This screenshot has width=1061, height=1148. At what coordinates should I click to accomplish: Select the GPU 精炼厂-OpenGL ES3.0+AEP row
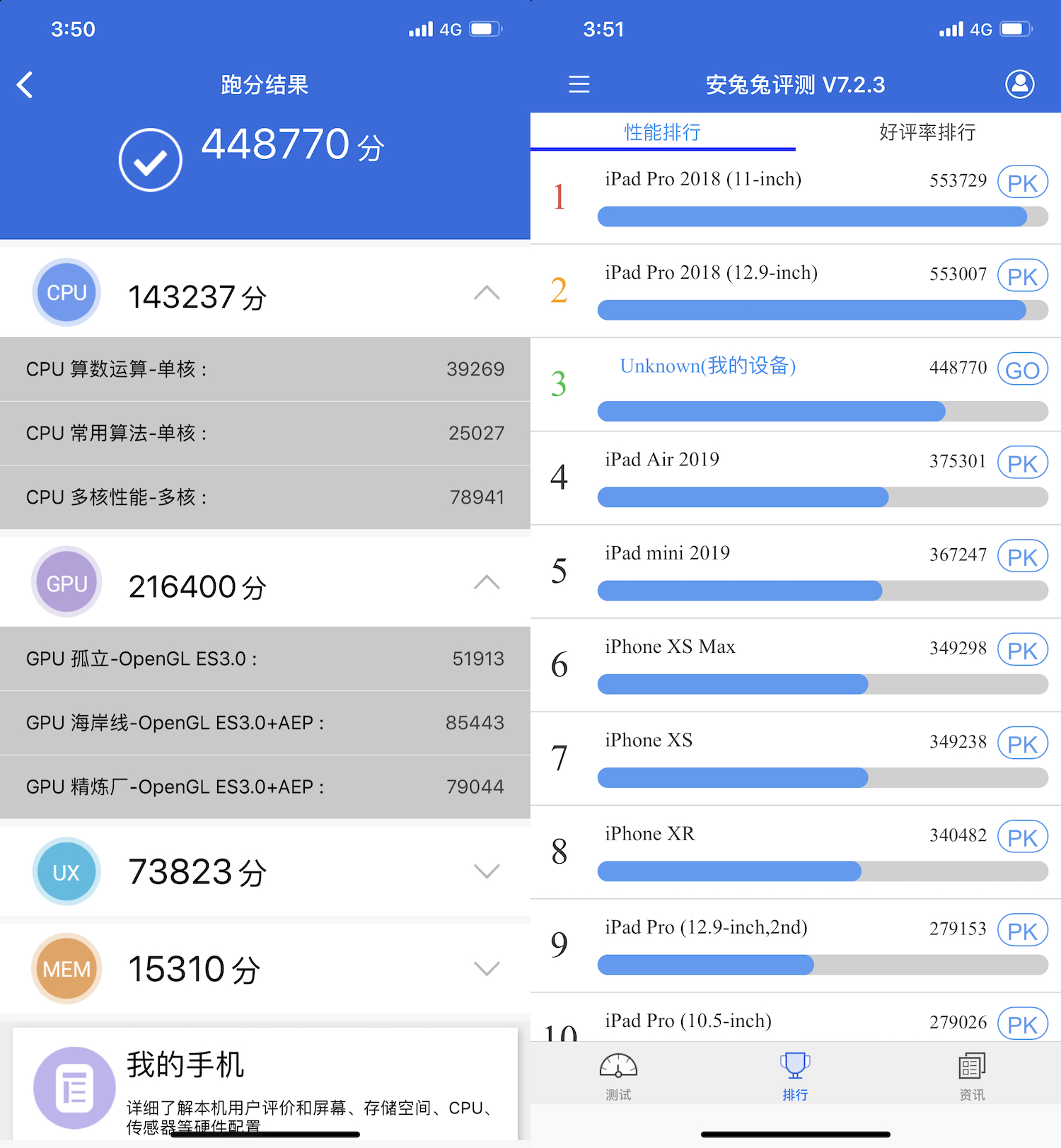(265, 787)
